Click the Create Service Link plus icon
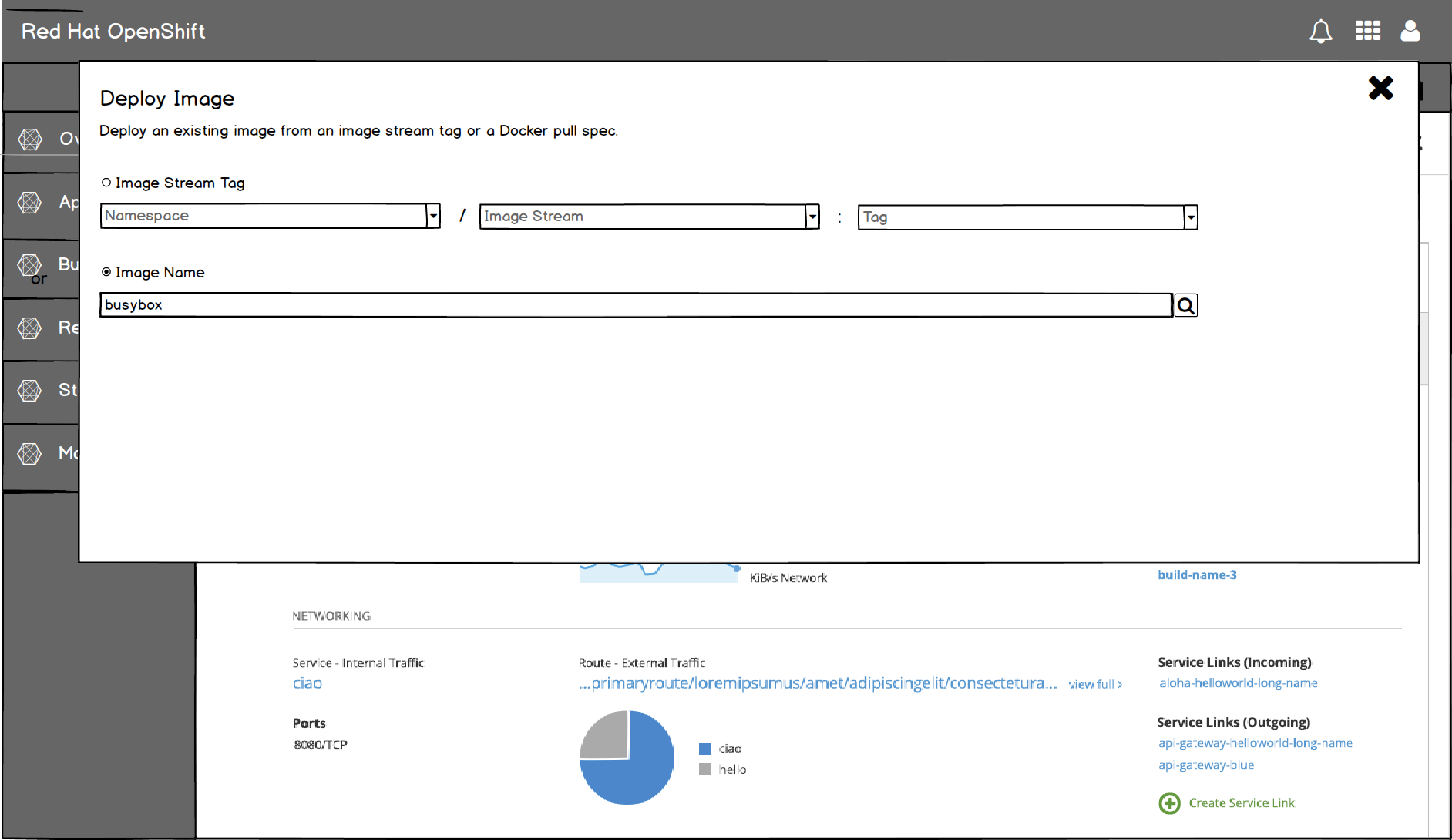 pyautogui.click(x=1170, y=803)
